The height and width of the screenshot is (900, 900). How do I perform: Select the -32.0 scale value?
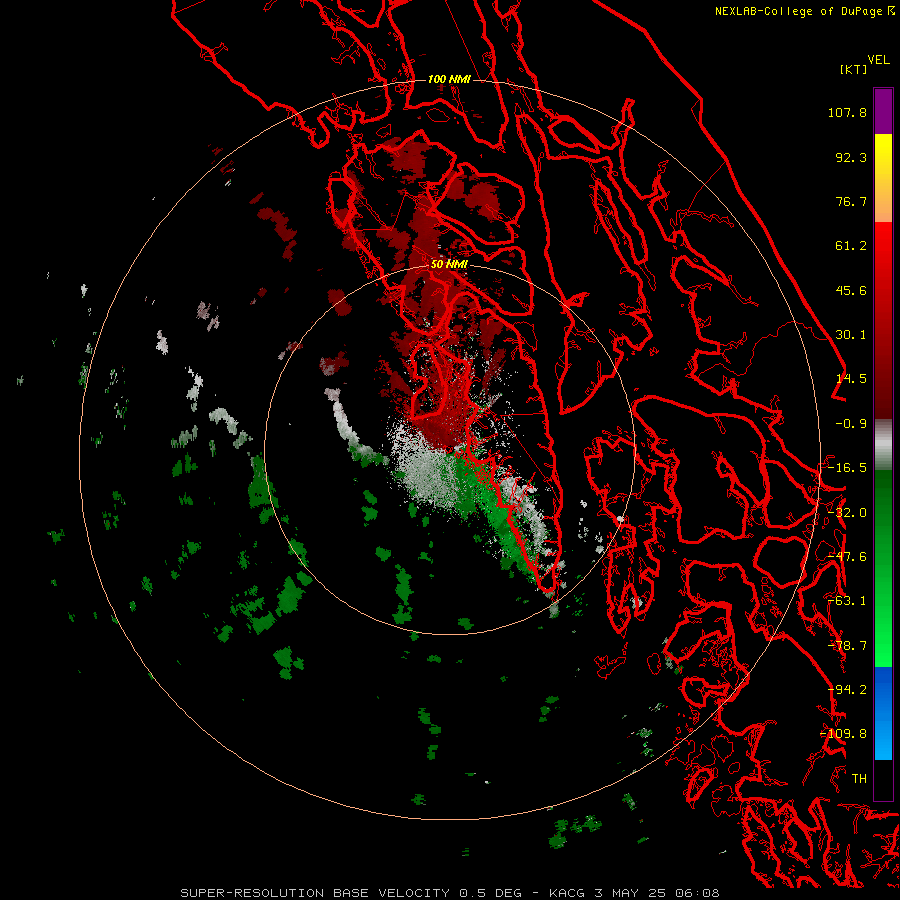[847, 513]
